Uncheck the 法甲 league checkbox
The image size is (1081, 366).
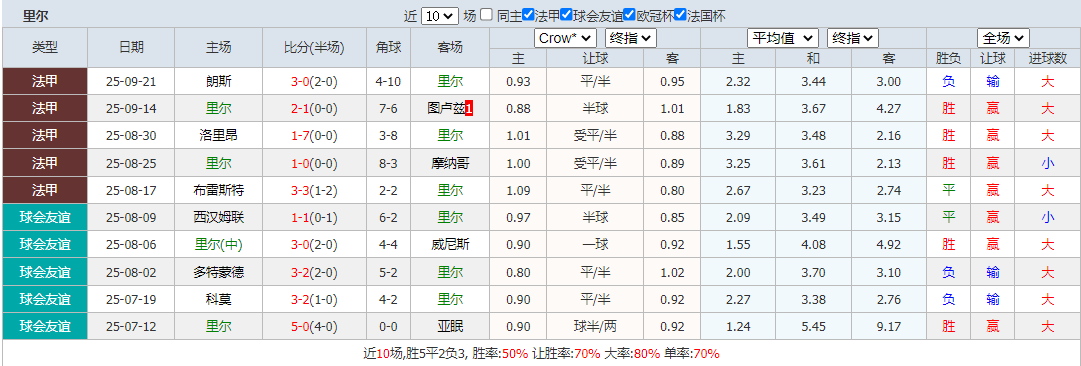point(528,15)
